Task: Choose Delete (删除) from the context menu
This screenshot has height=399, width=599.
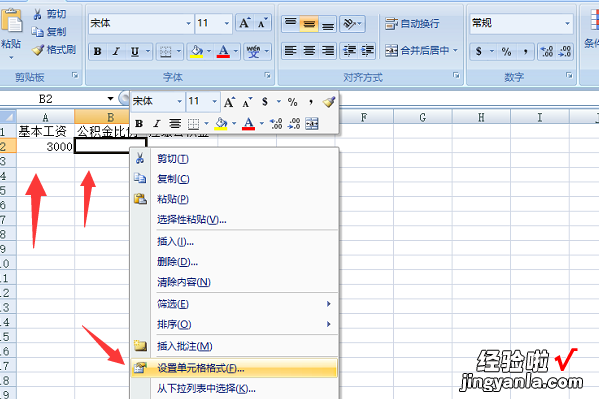Action: point(234,262)
